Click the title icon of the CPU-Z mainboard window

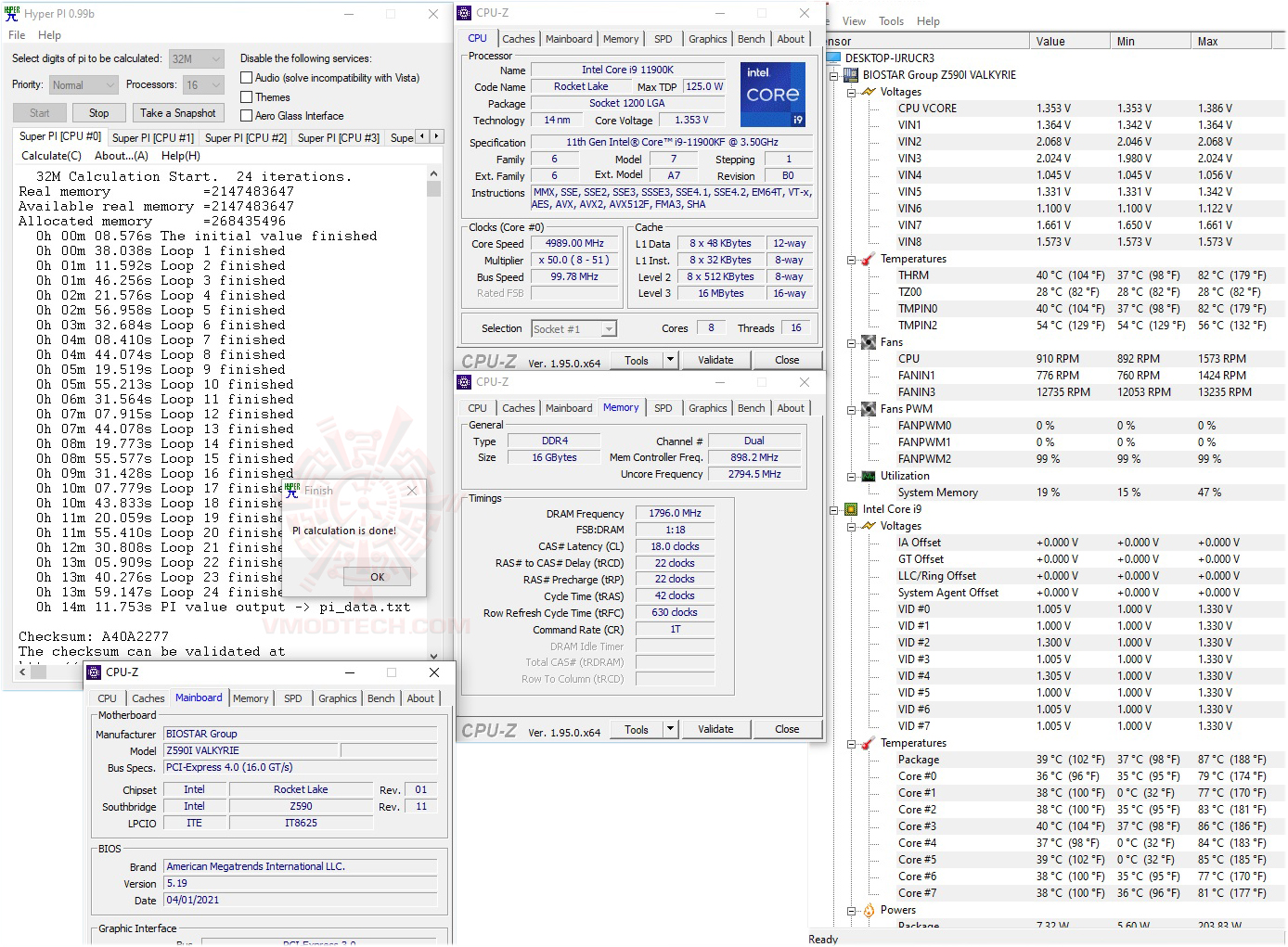[94, 672]
